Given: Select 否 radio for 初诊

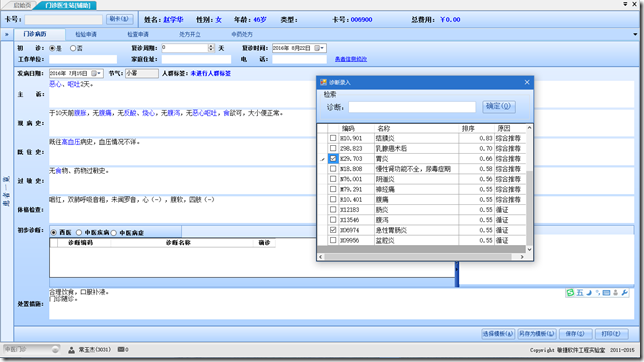Looking at the screenshot, I should coord(73,48).
